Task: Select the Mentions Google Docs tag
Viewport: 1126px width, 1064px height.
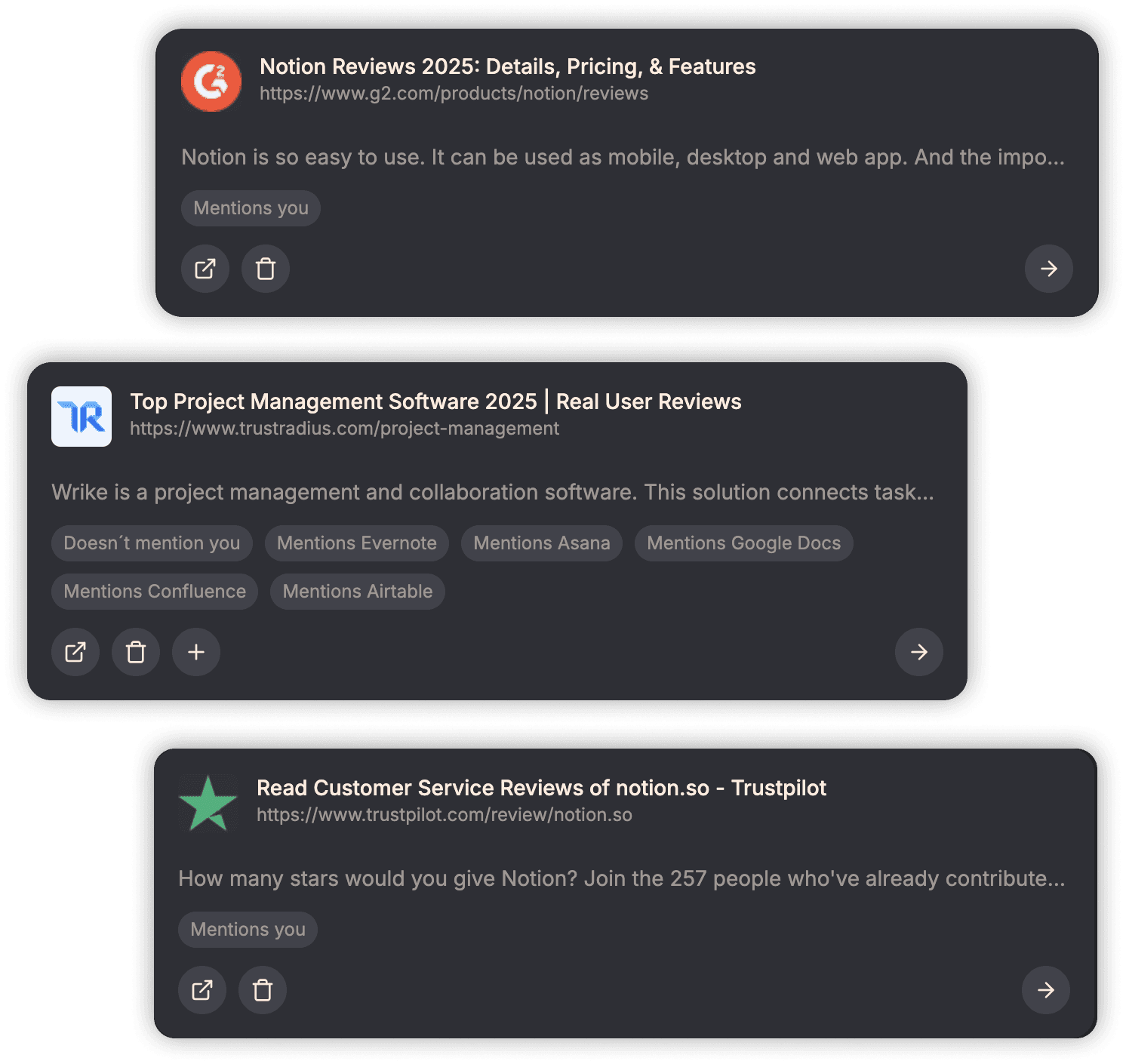Action: (743, 543)
